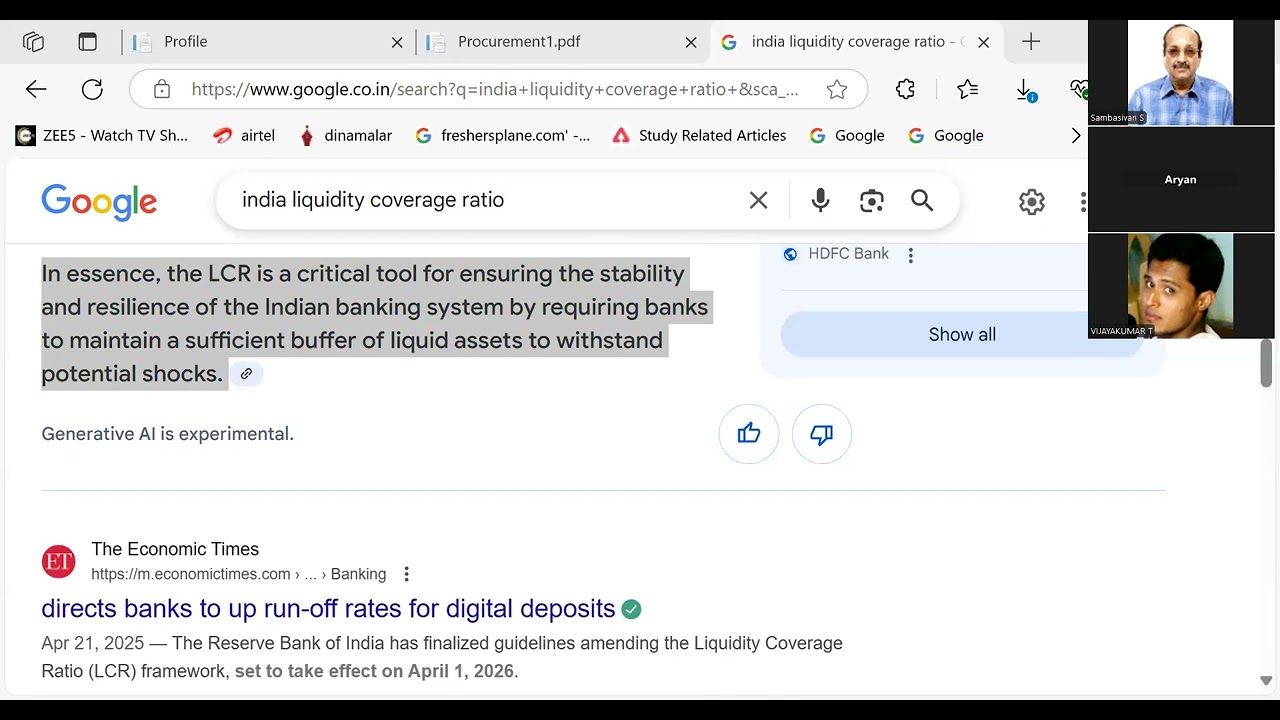Open the browser workspaces icon
Viewport: 1280px width, 720px height.
(x=33, y=42)
